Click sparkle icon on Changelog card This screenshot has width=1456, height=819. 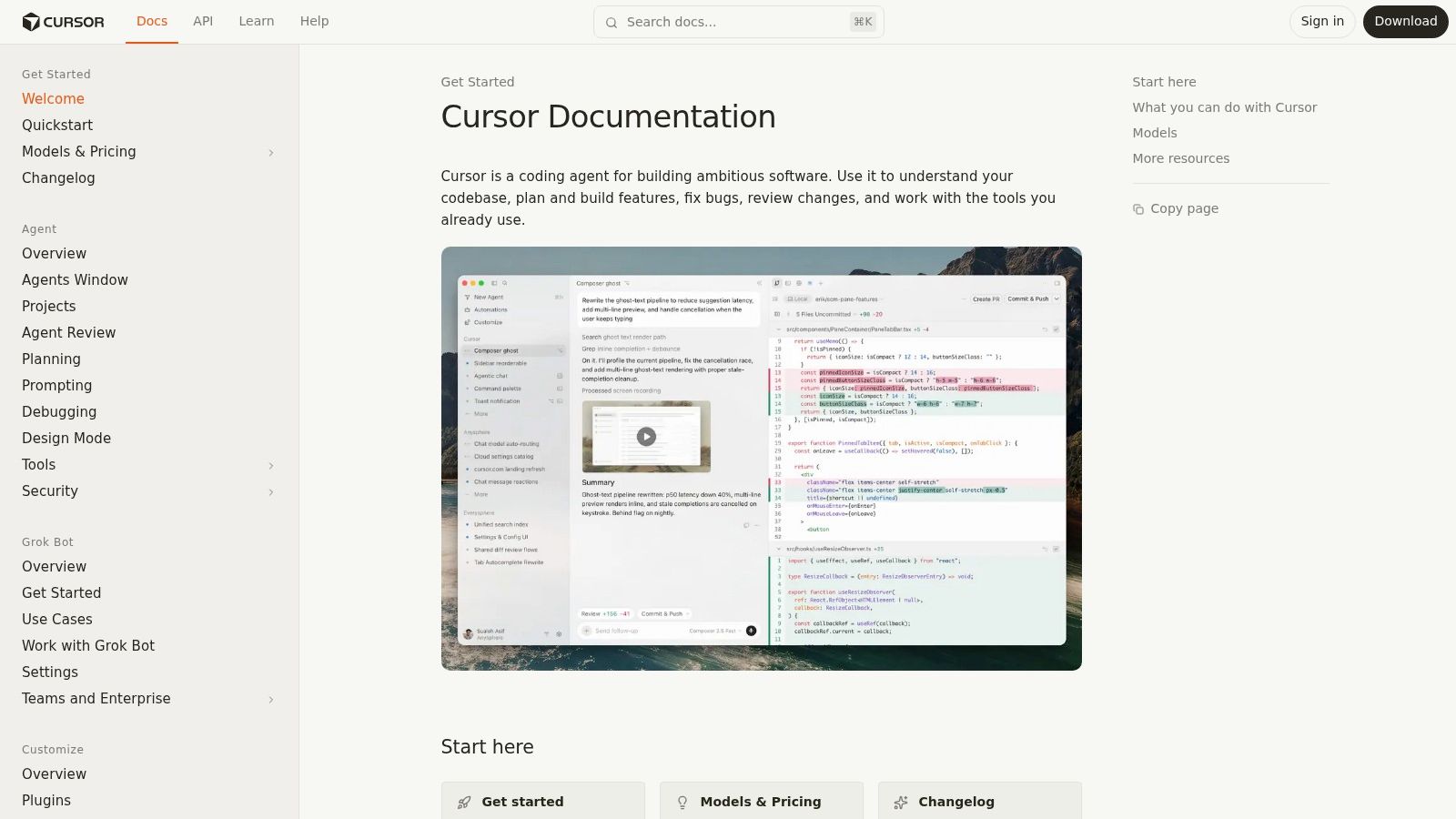[x=901, y=803]
